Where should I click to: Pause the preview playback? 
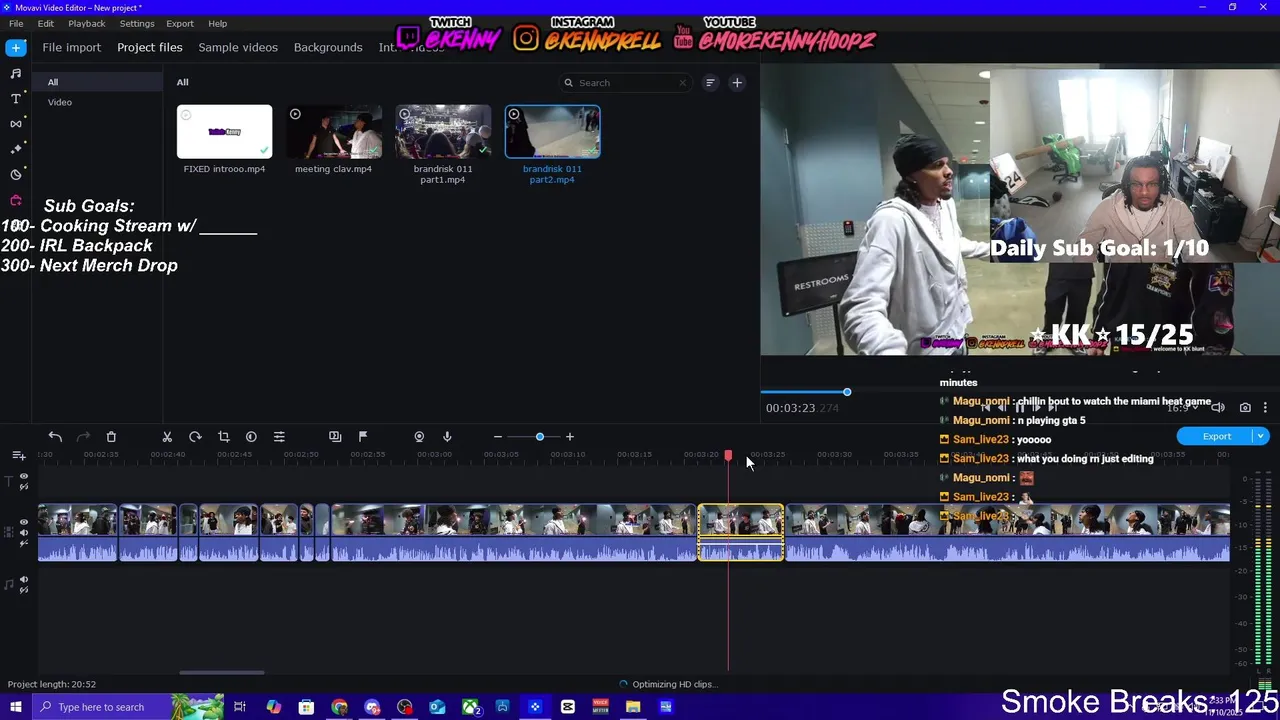click(1020, 408)
